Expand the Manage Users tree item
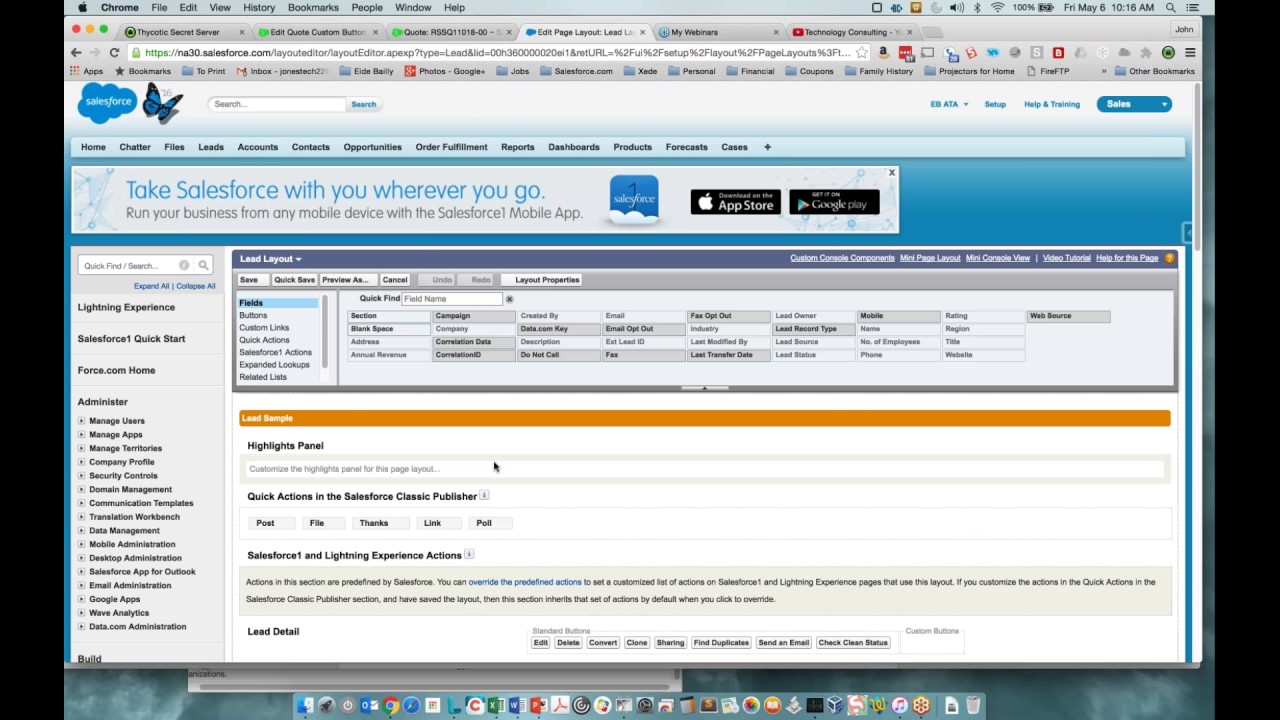The height and width of the screenshot is (720, 1280). [82, 421]
